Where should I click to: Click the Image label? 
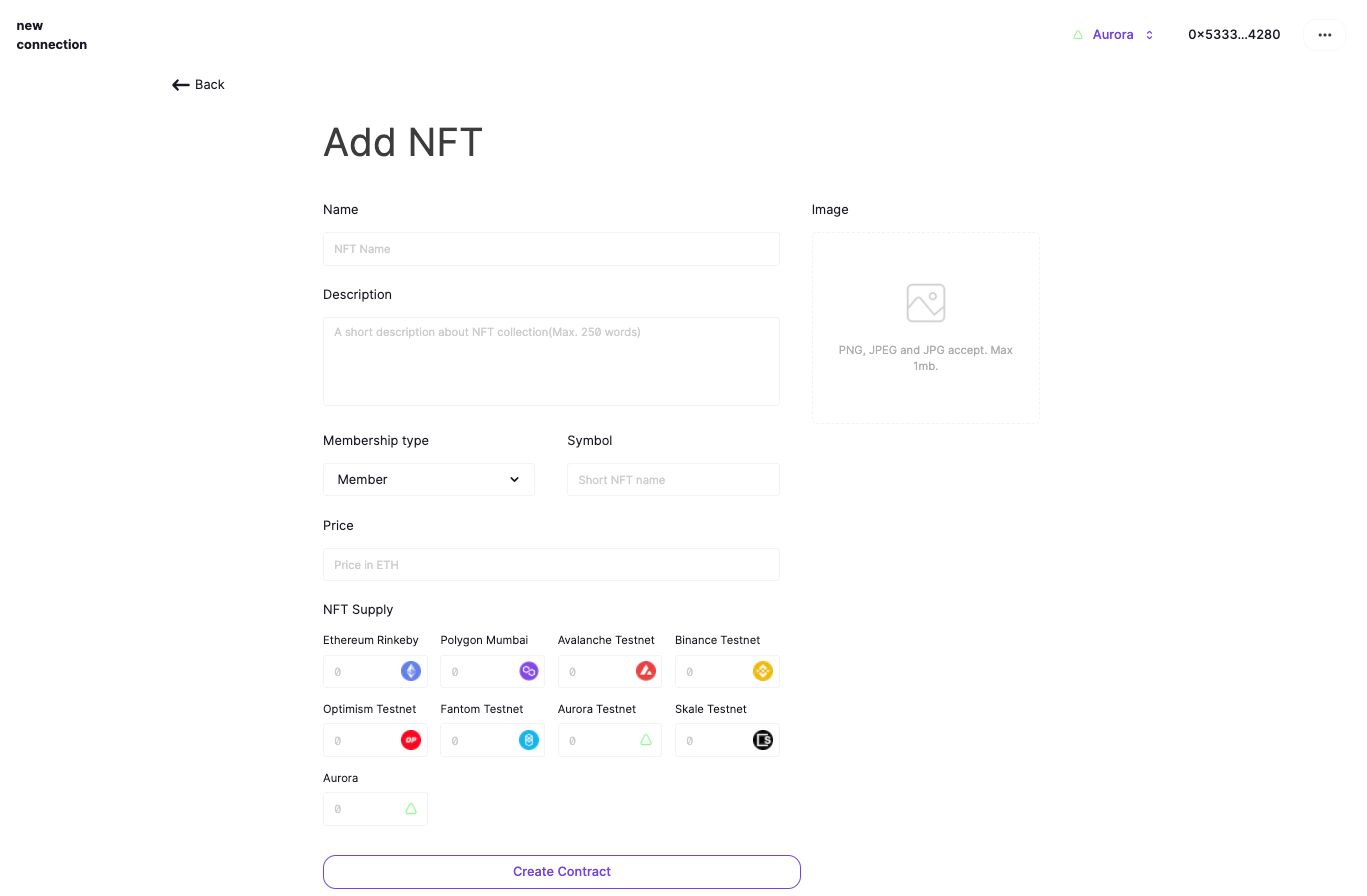coord(830,210)
